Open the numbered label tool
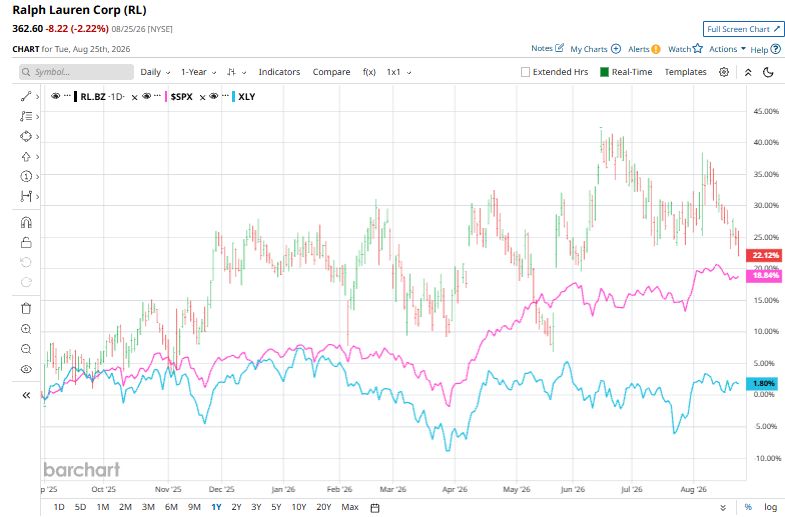The image size is (785, 517). (26, 176)
